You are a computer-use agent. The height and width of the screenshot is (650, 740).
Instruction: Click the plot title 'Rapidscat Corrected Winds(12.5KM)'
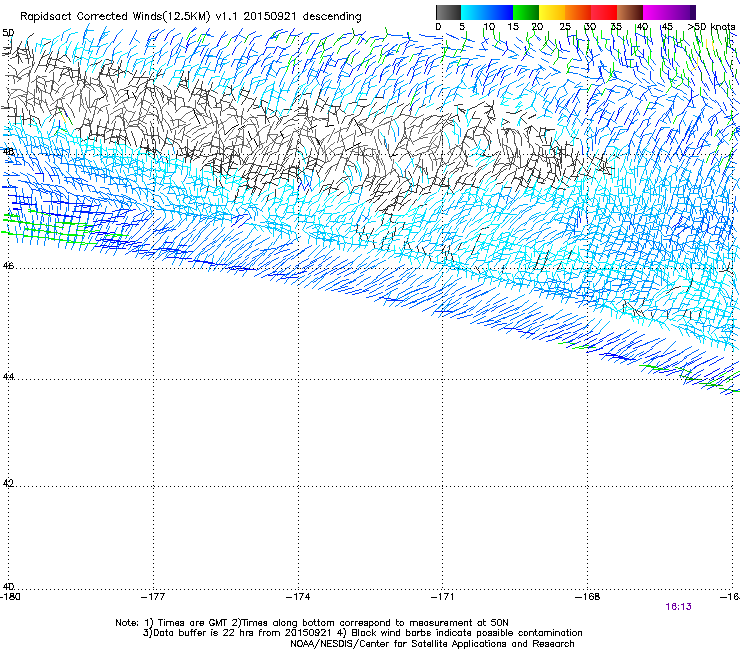click(x=115, y=17)
